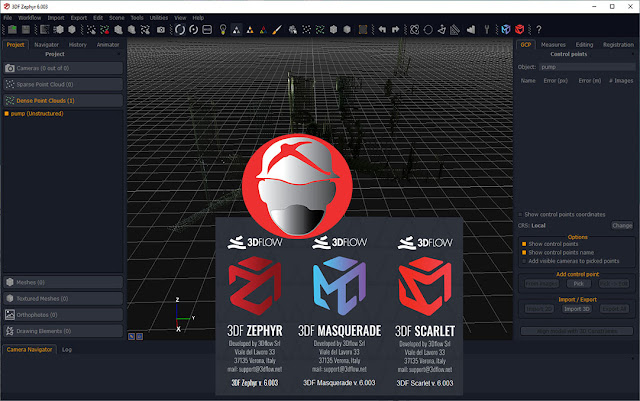Select pump (Unstructured) in dense point clouds
This screenshot has height=401, width=640.
pyautogui.click(x=37, y=114)
